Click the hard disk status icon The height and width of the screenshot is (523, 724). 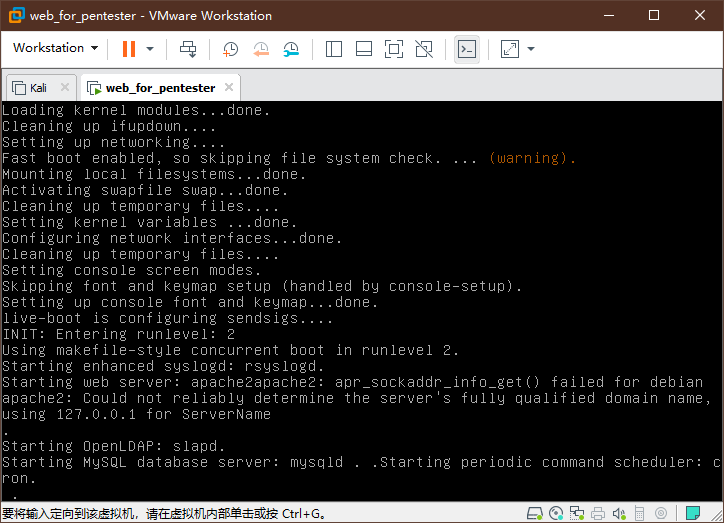coord(535,513)
